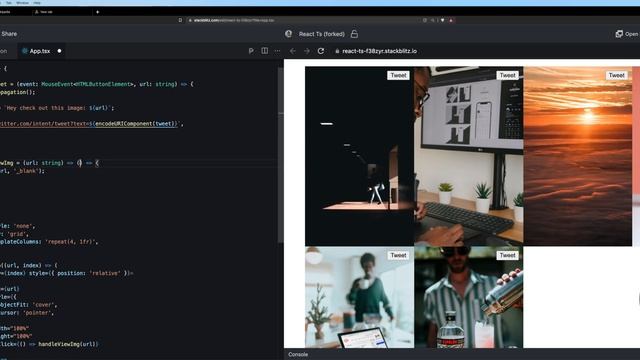
Task: Format code with the Prettier icon
Action: [x=251, y=51]
